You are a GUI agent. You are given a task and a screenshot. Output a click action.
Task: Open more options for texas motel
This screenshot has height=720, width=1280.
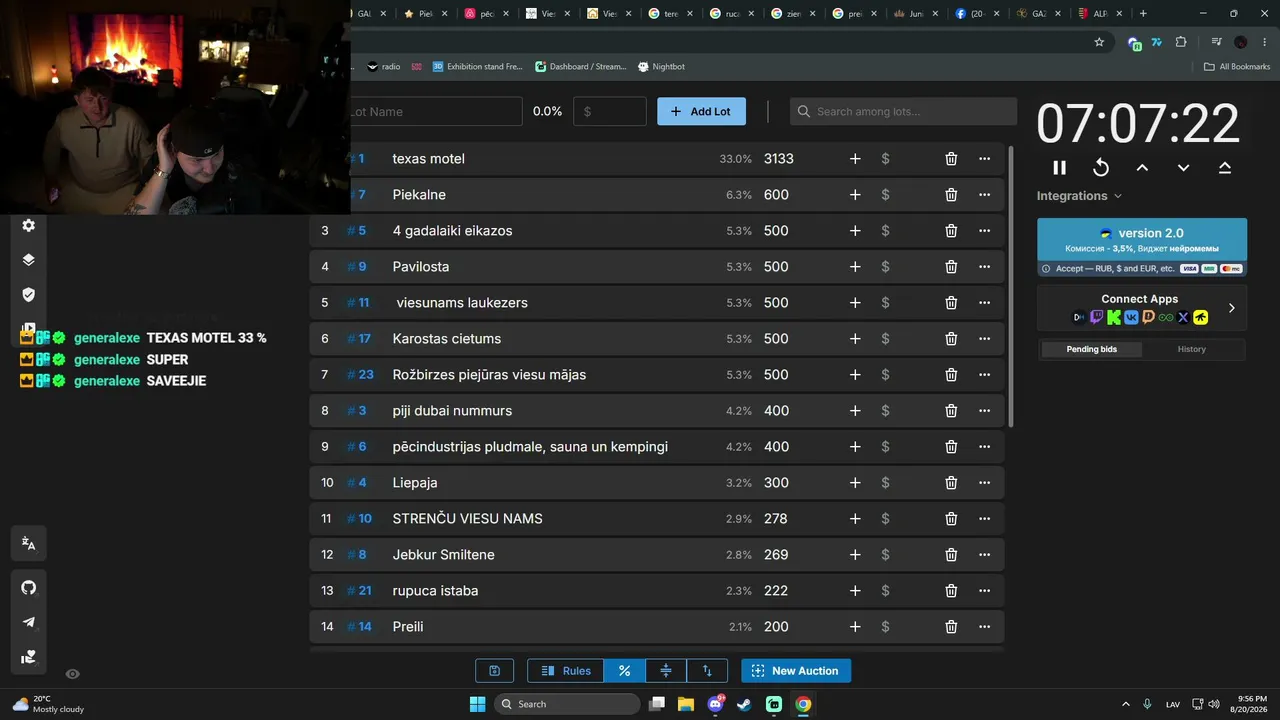984,159
